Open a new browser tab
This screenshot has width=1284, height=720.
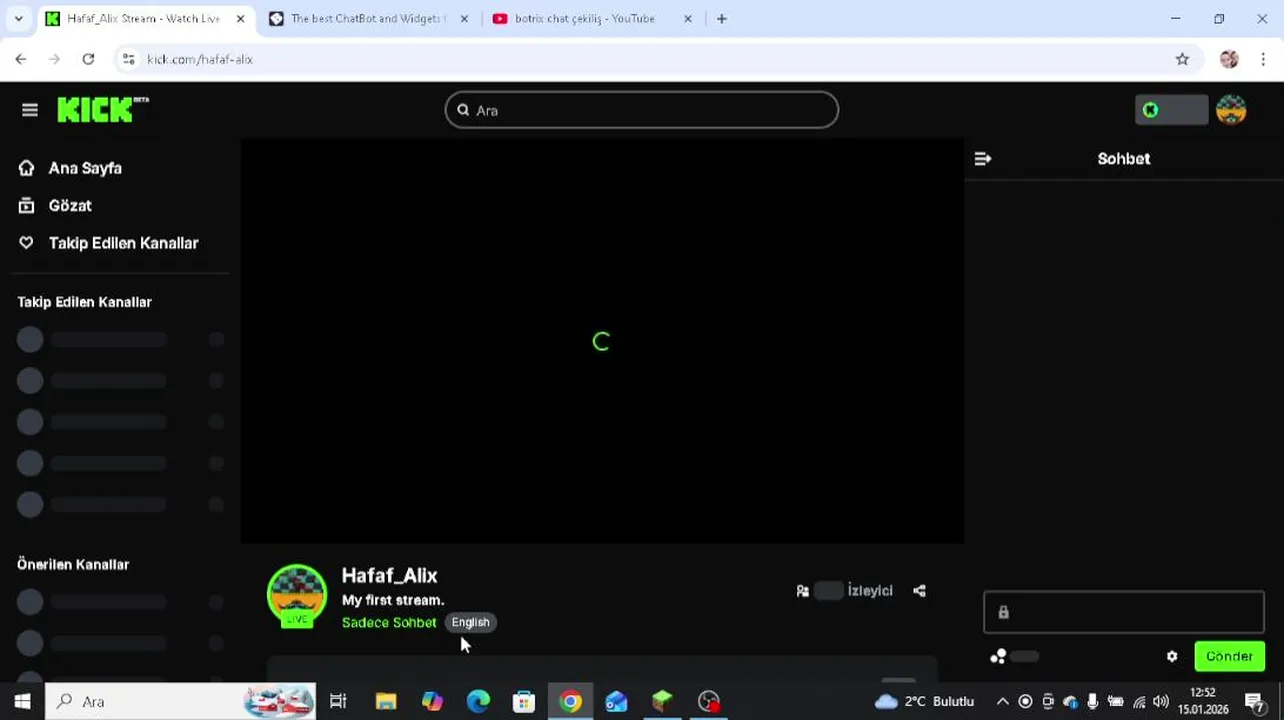(722, 18)
